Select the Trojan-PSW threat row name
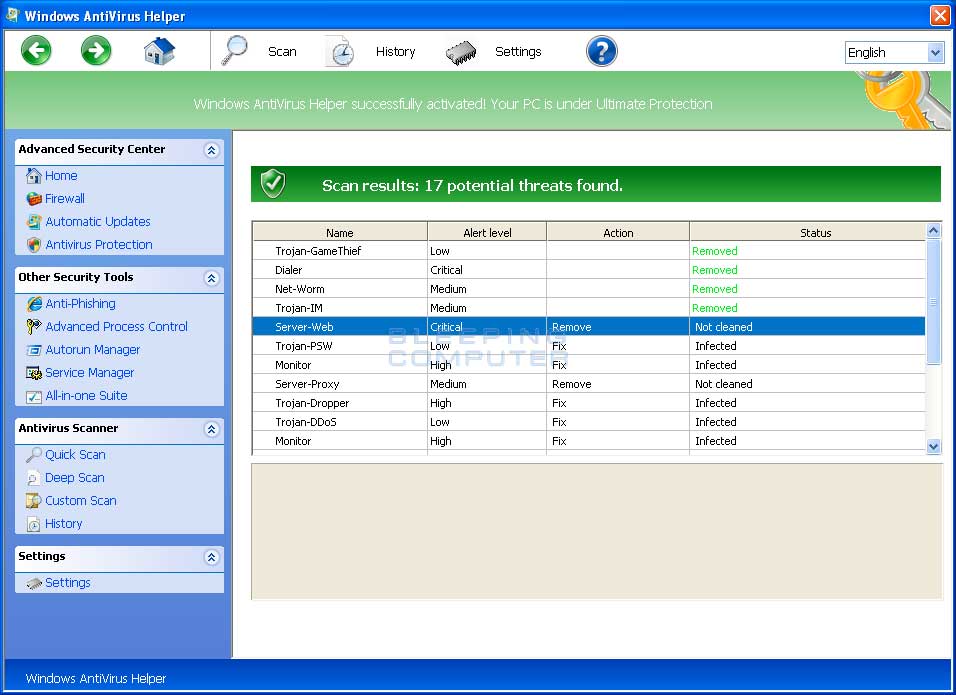Viewport: 956px width, 695px height. click(x=304, y=346)
